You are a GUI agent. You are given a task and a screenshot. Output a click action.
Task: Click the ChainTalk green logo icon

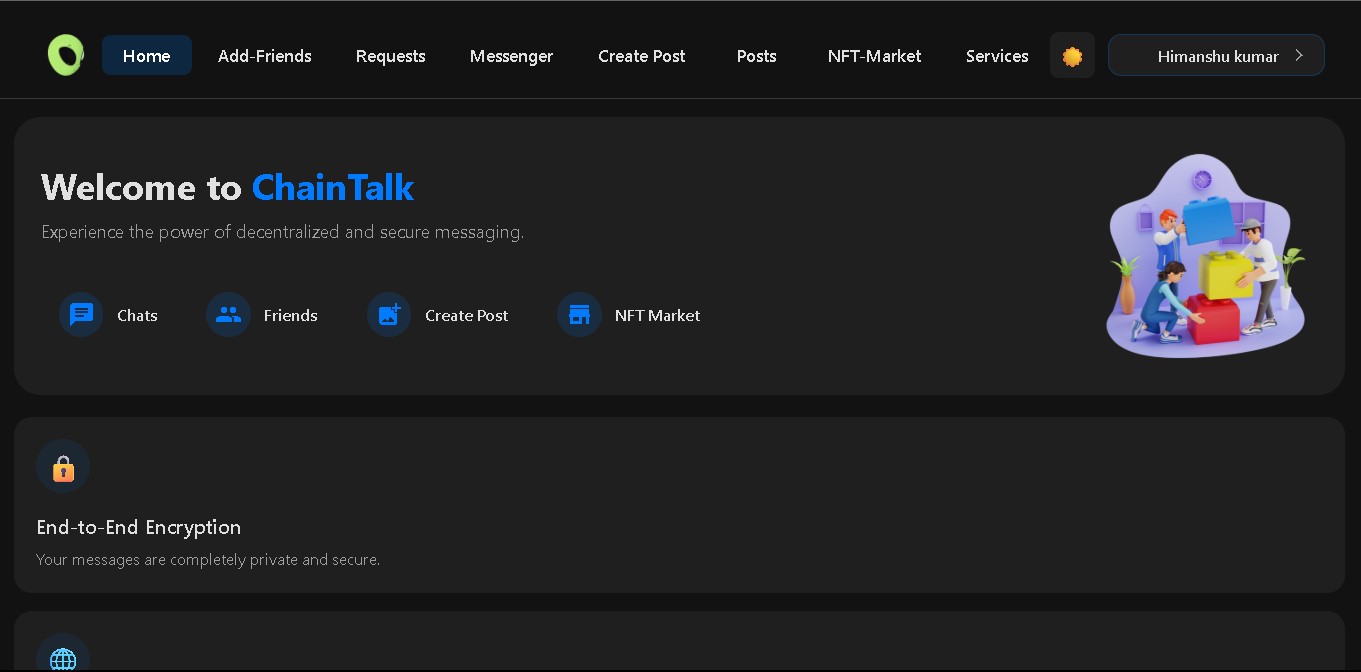click(66, 55)
